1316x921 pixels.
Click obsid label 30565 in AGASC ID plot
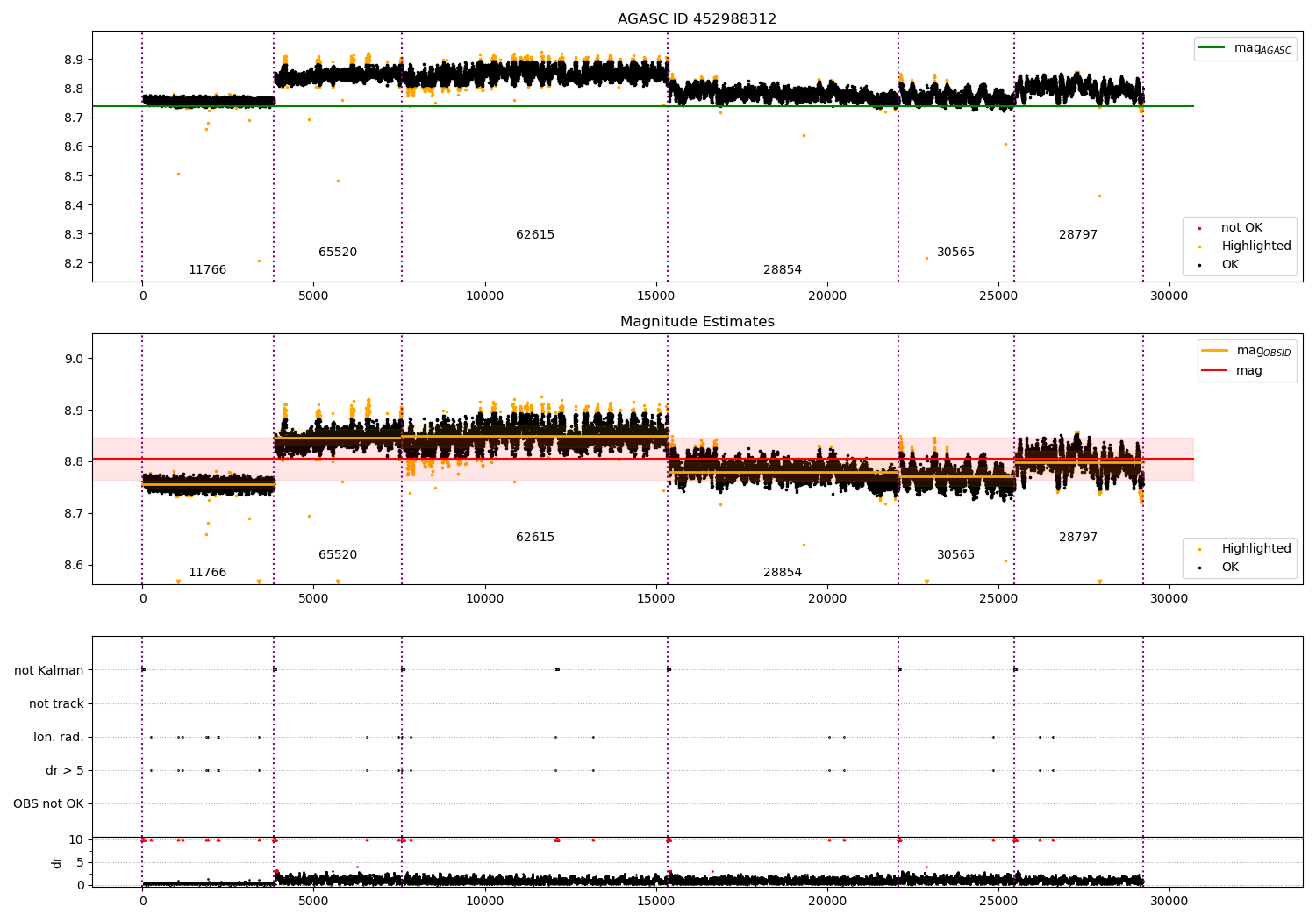point(955,253)
